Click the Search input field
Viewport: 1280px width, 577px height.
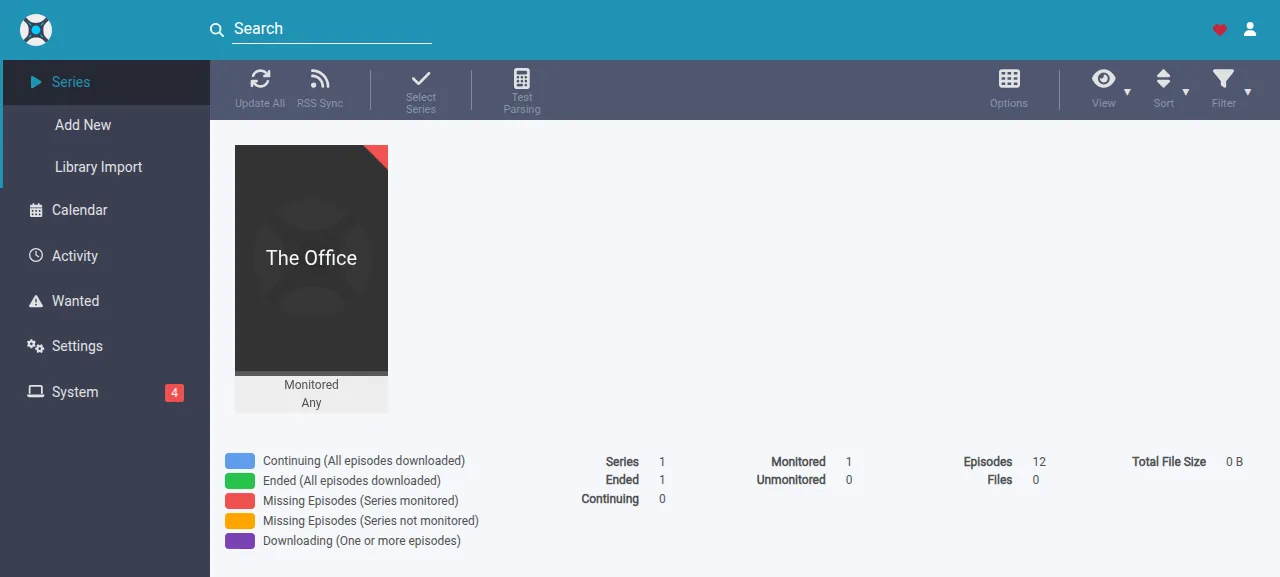332,29
